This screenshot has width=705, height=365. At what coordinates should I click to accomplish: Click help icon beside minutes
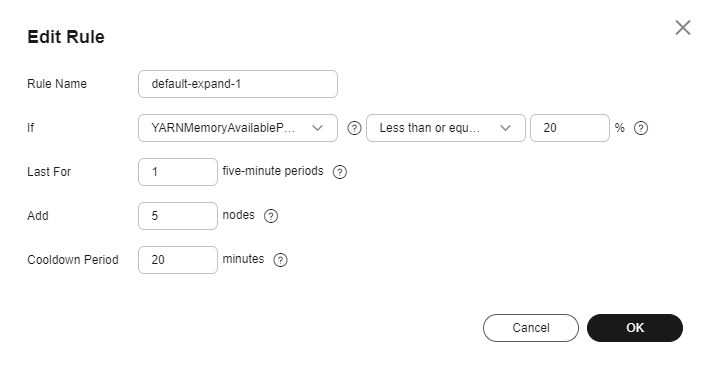[x=281, y=260]
